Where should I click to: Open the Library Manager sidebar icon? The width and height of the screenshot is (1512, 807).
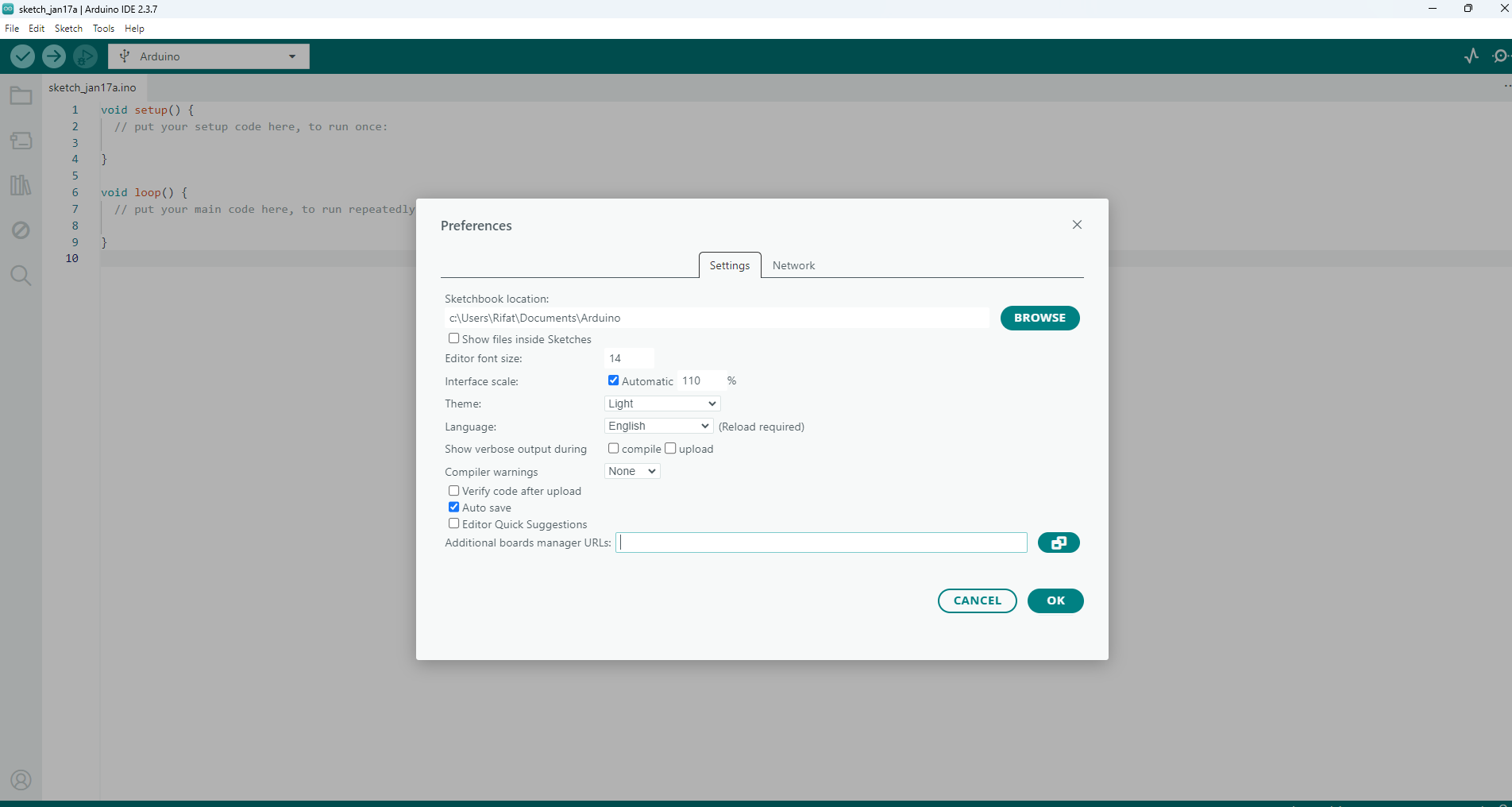point(21,185)
